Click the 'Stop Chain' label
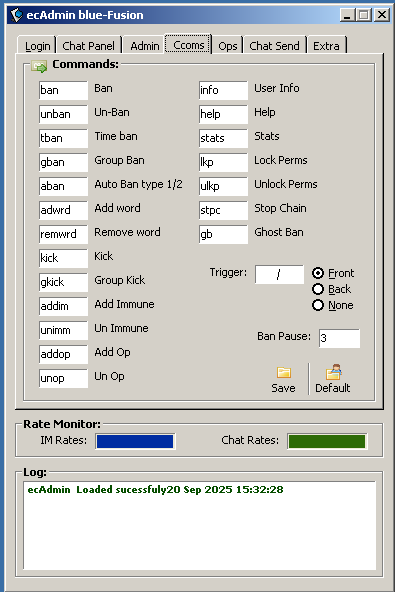 (x=280, y=208)
